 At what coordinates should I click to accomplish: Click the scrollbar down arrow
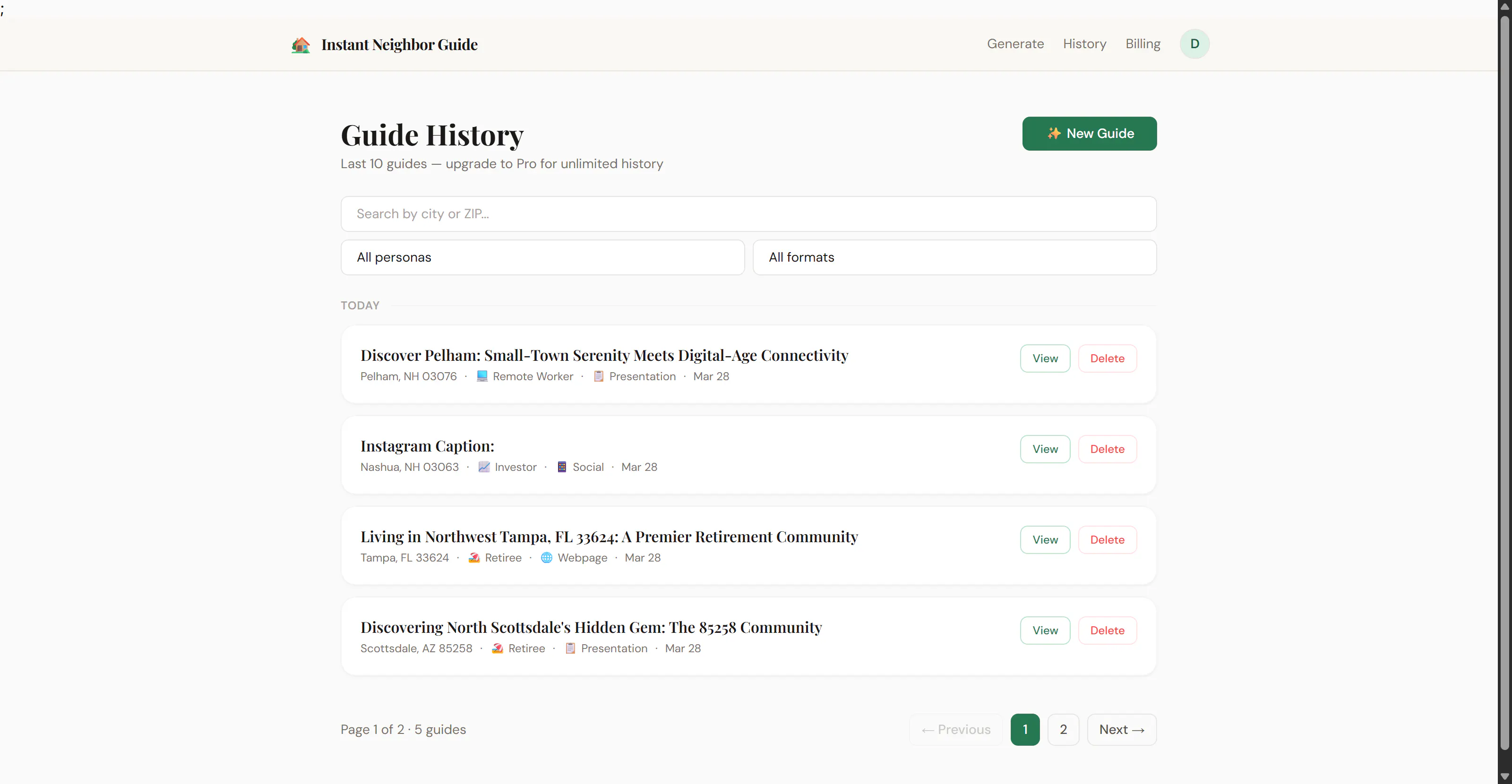pyautogui.click(x=1504, y=776)
